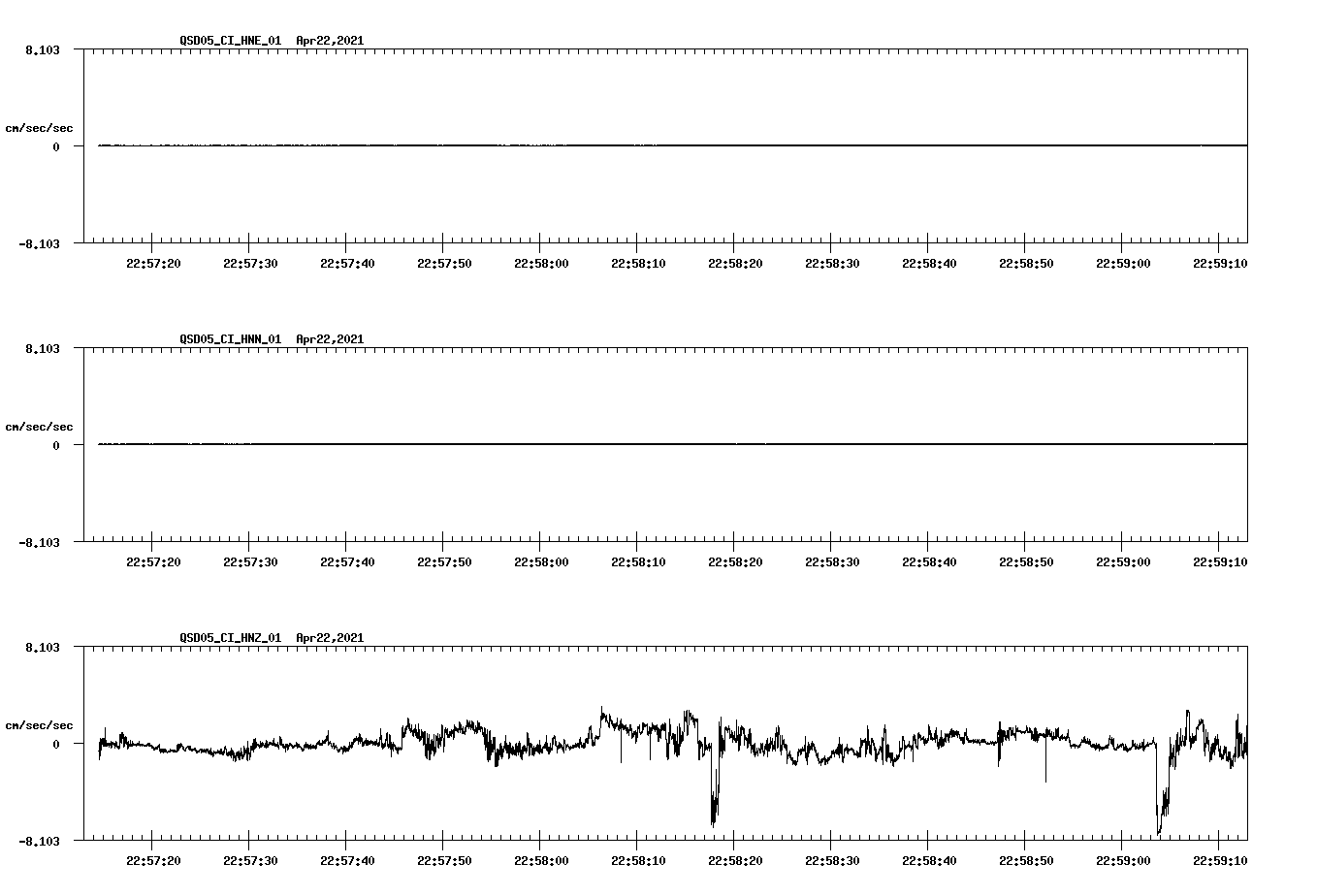
Task: Click the 22:57:20 tick label on HNE axis
Action: [152, 261]
